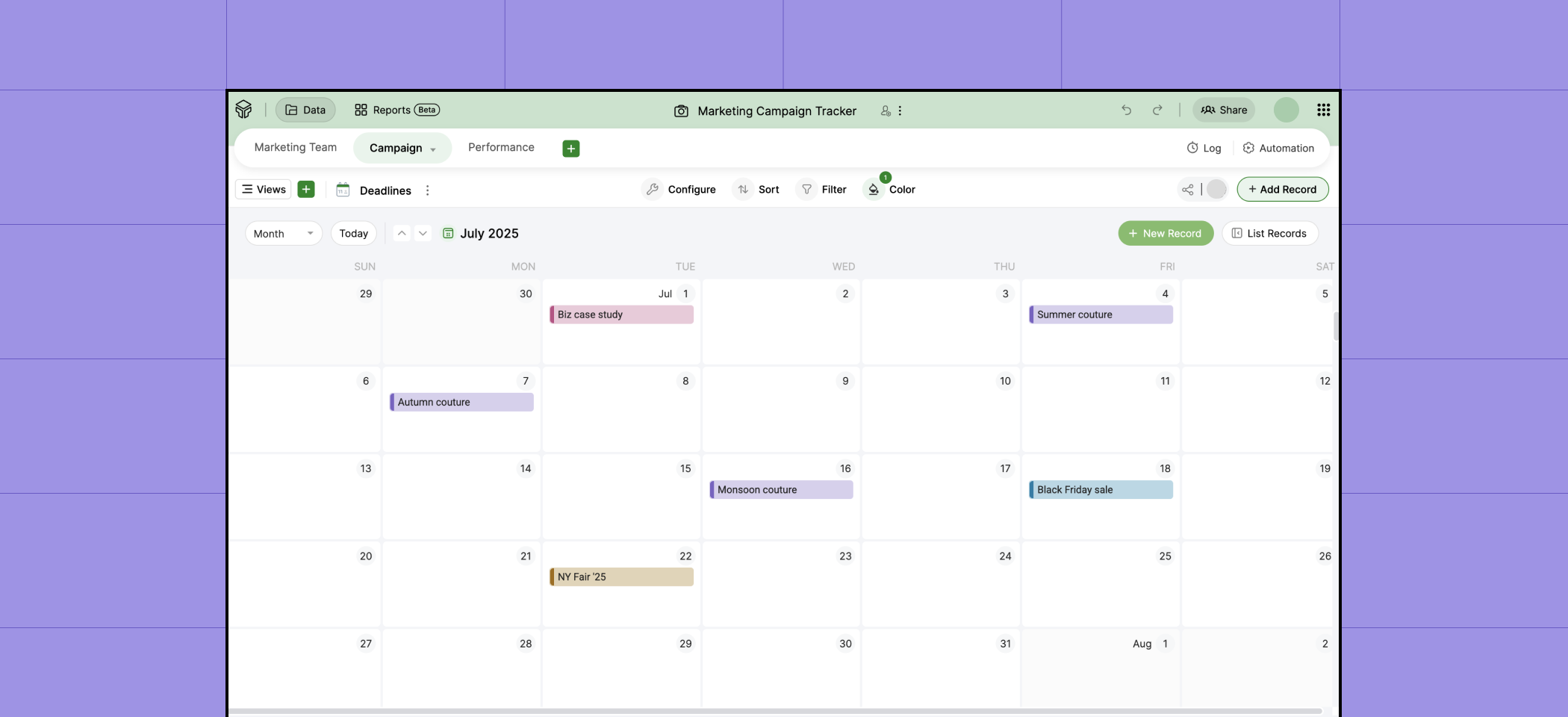The image size is (1568, 717).
Task: Select the July 9 day cell
Action: [781, 409]
